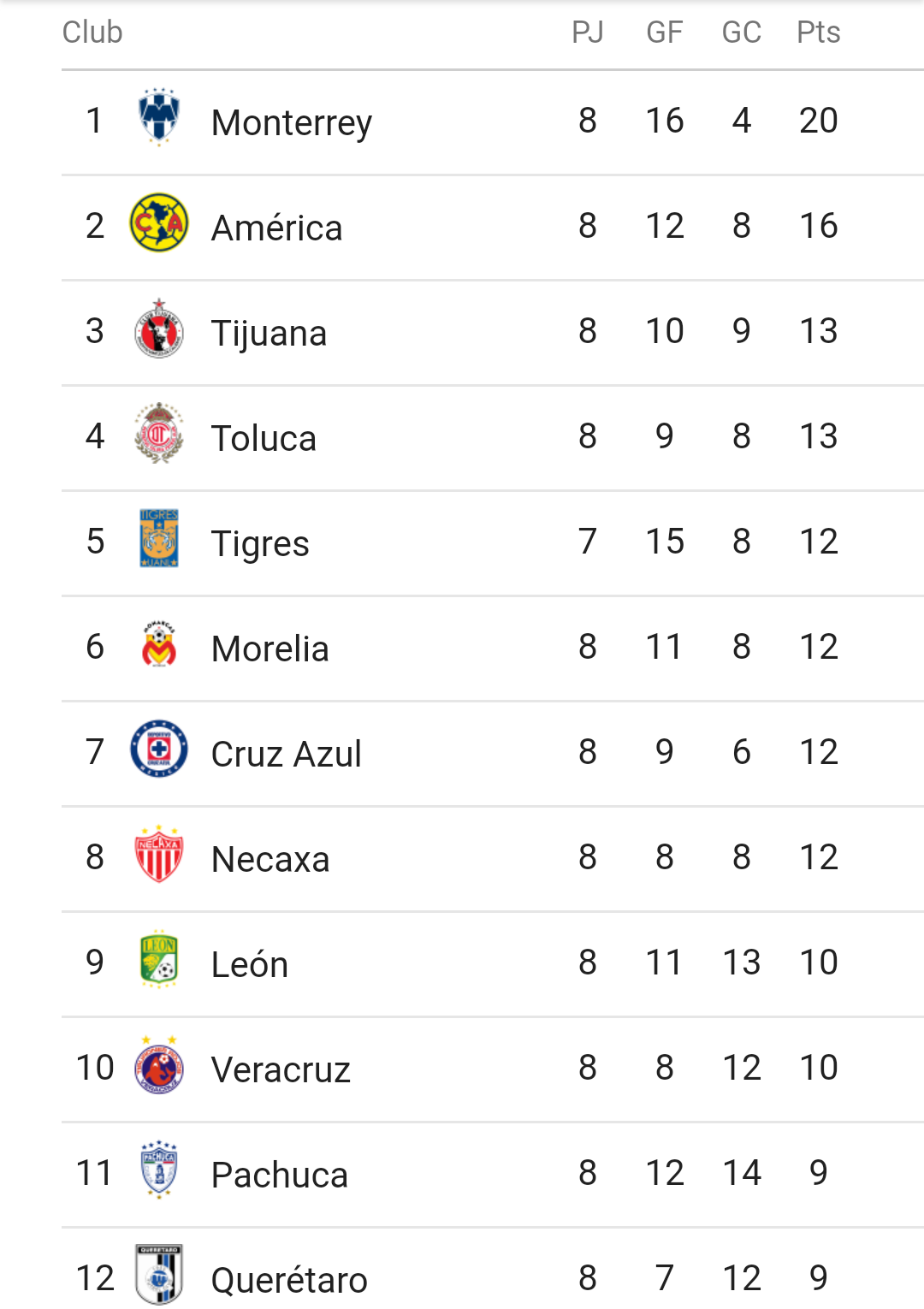The width and height of the screenshot is (924, 1309).
Task: Open the Toluca club badge
Action: click(x=159, y=434)
